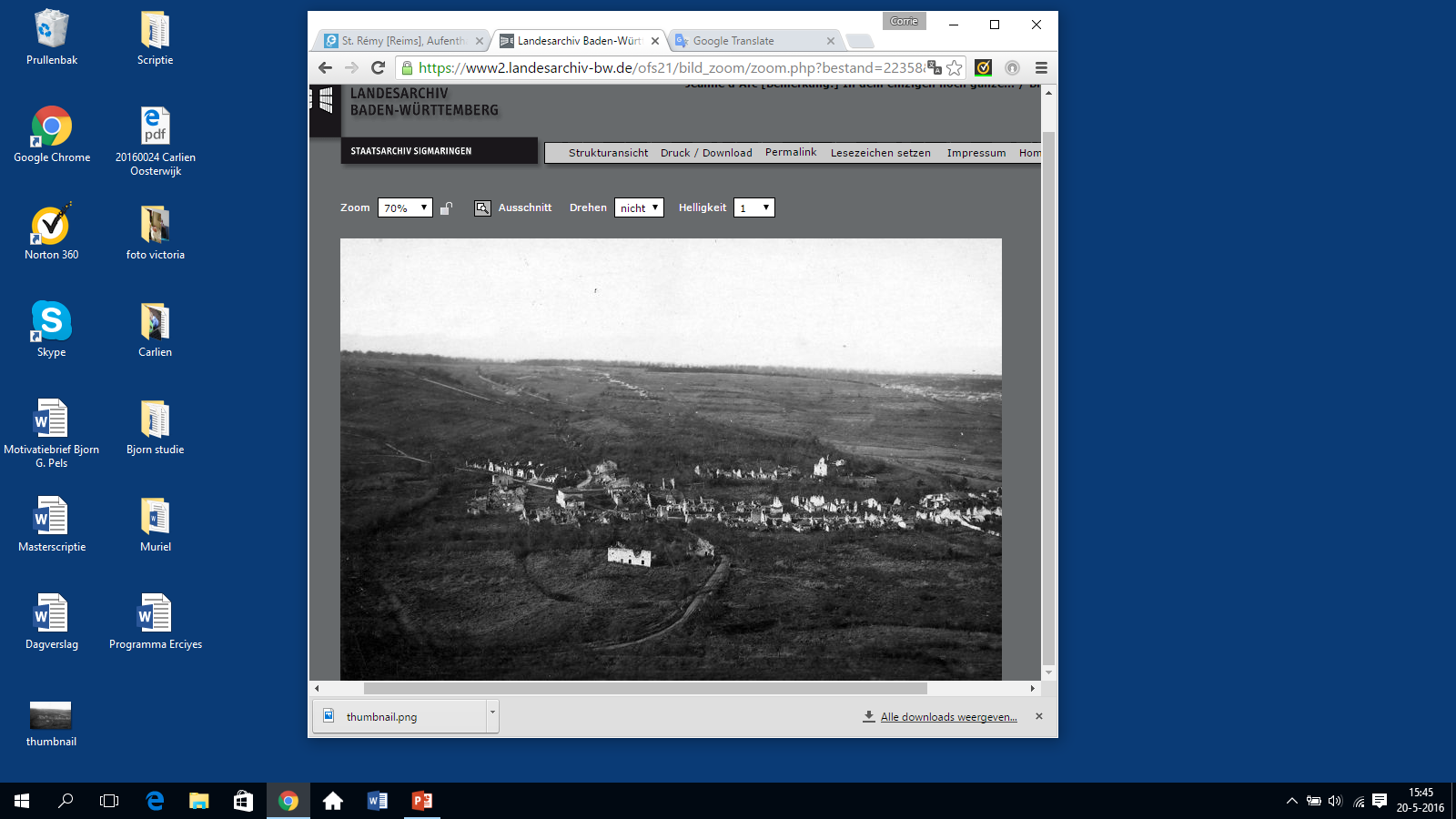The height and width of the screenshot is (819, 1456).
Task: Open the Scriptie folder on desktop
Action: (155, 38)
